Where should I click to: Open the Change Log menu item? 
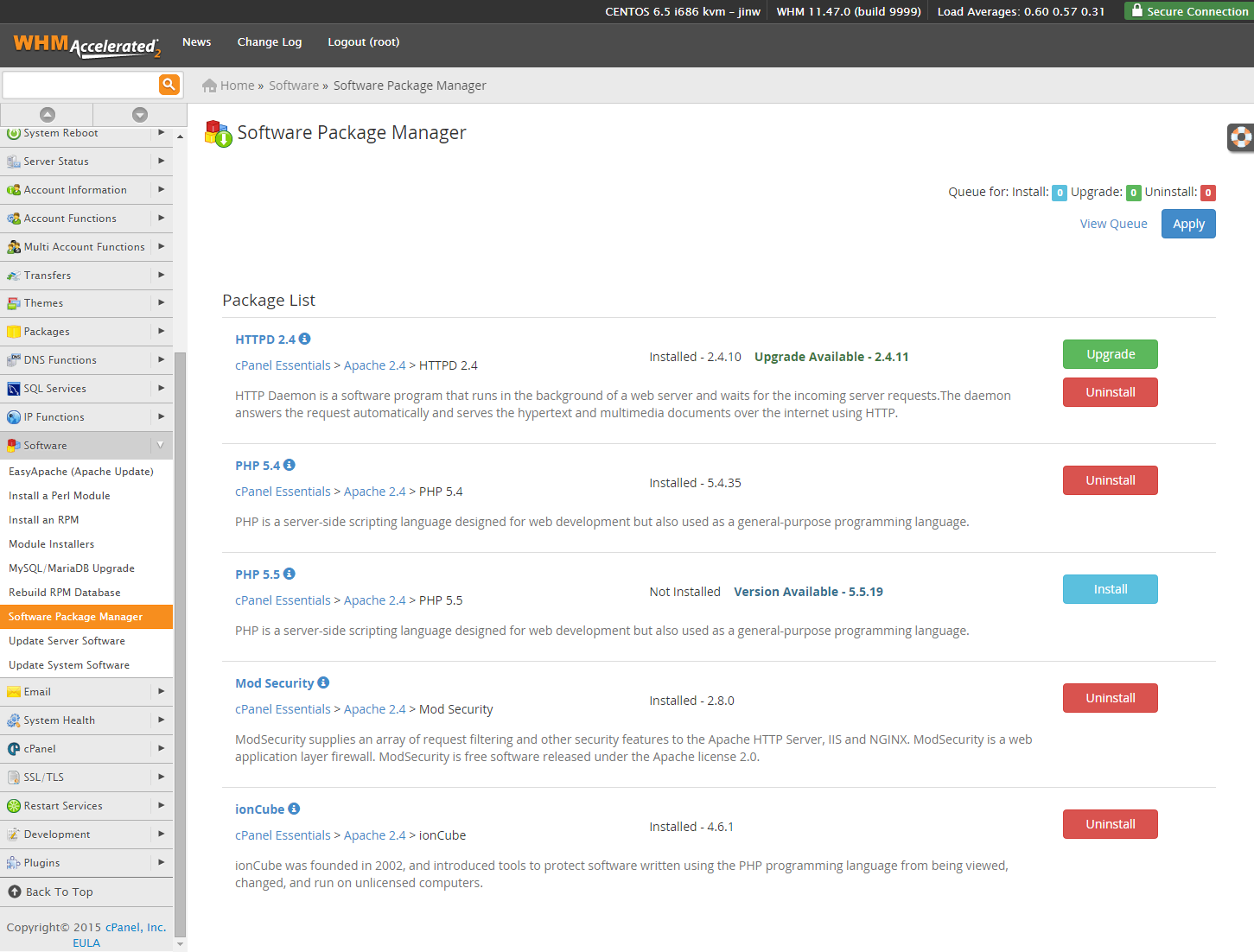click(x=270, y=41)
